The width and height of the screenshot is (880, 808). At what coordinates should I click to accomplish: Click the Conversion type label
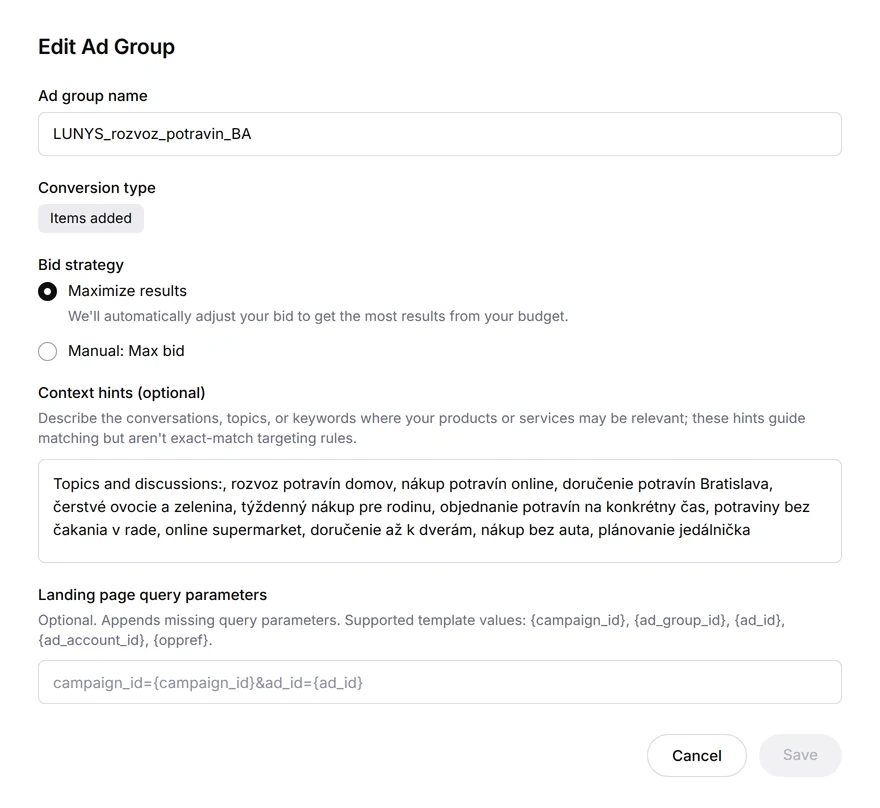click(97, 188)
